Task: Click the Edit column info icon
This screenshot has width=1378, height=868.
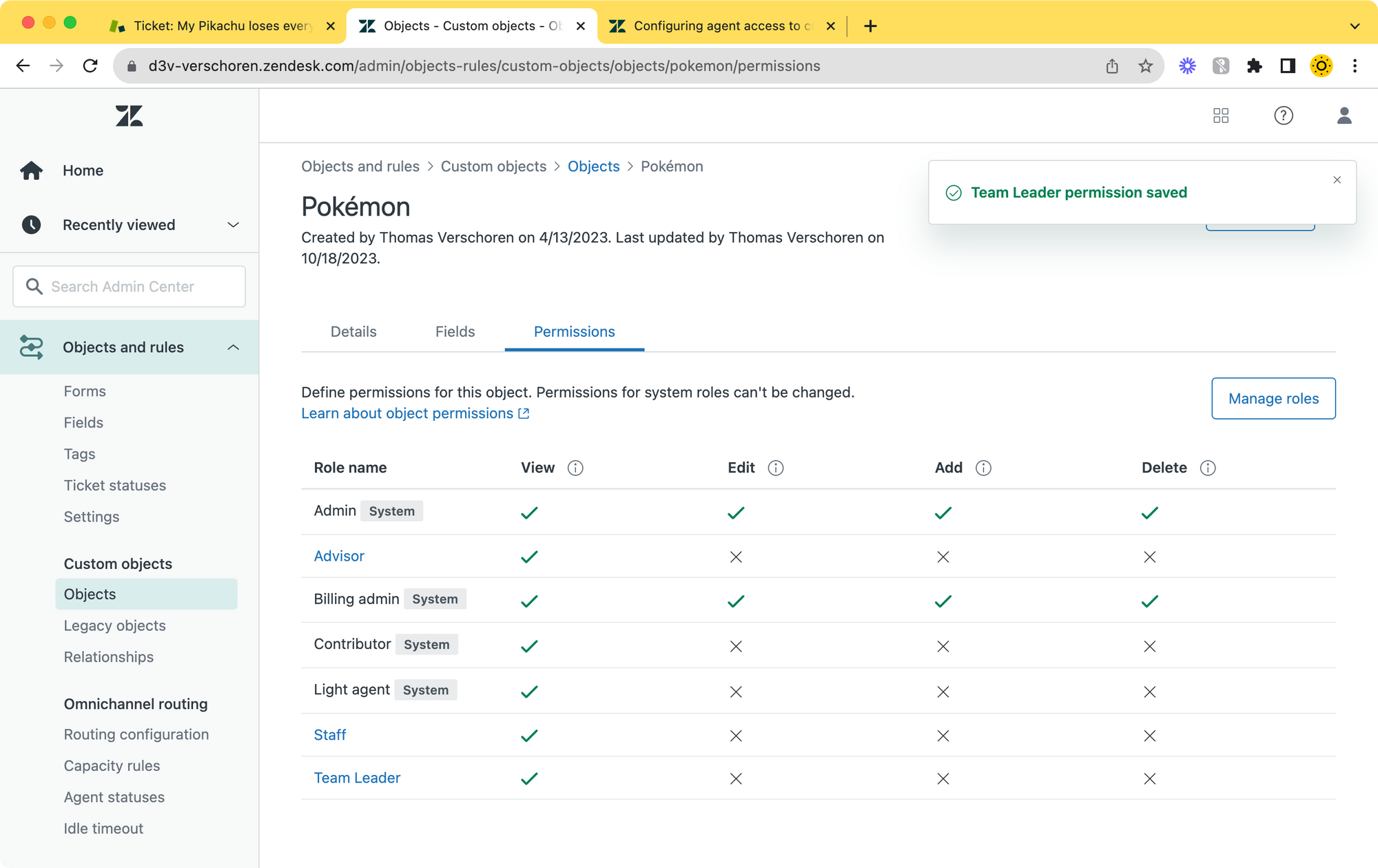Action: 776,468
